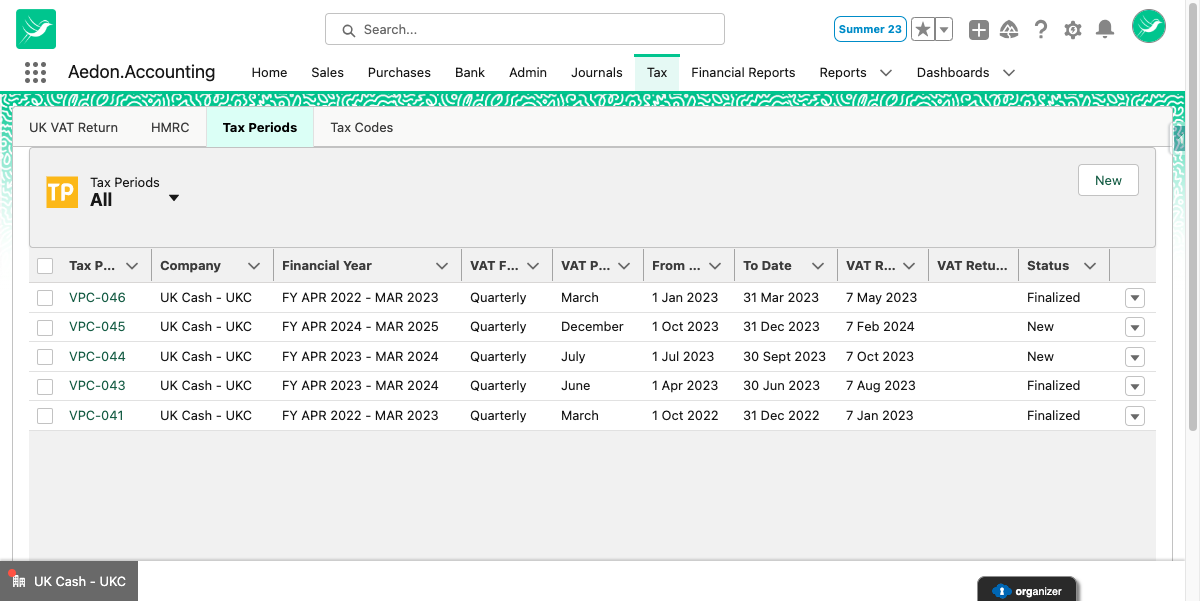Go to the Admin tab
The width and height of the screenshot is (1200, 601).
click(528, 72)
